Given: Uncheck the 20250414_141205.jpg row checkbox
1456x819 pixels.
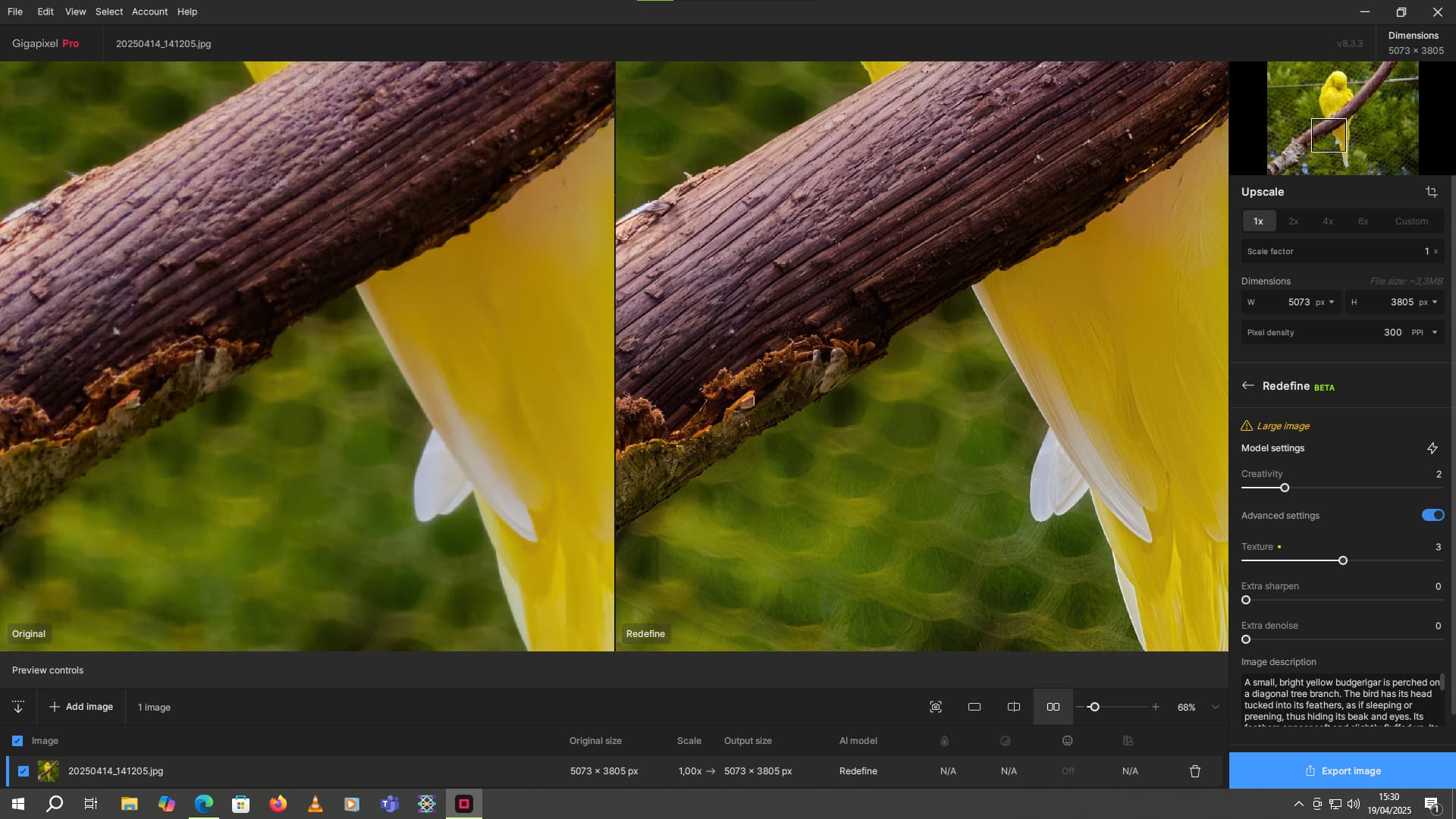Looking at the screenshot, I should [24, 771].
